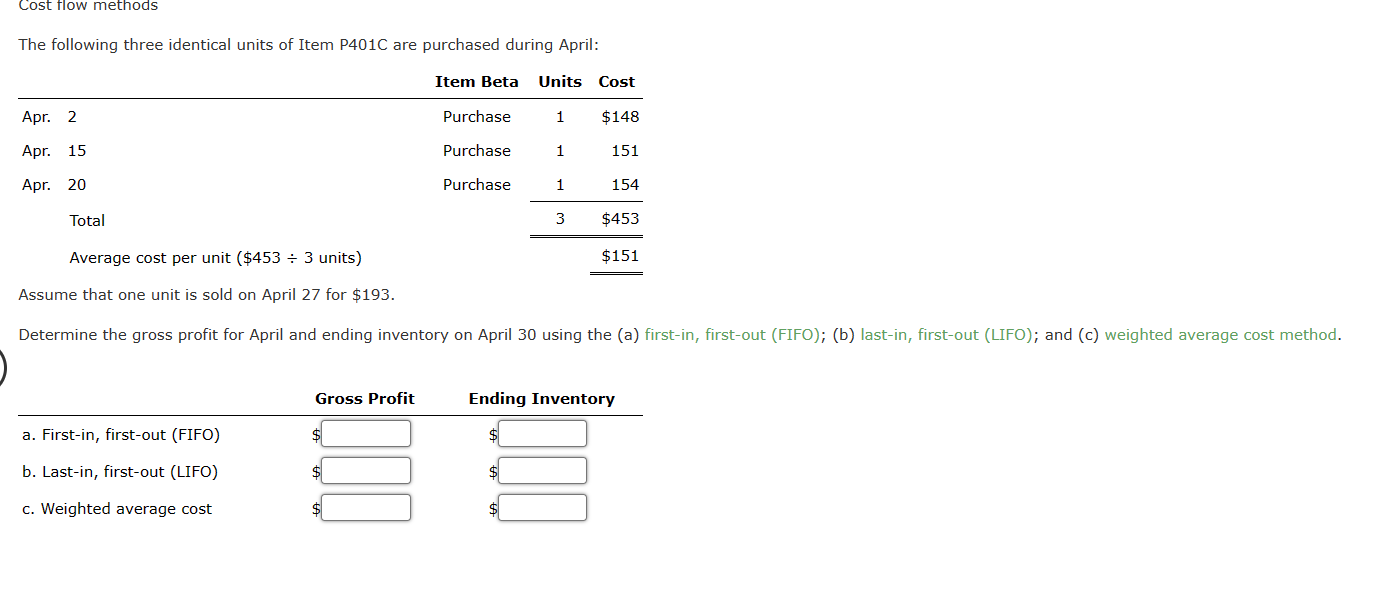Select the Ending Inventory column header
This screenshot has height=595, width=1374.
(540, 398)
